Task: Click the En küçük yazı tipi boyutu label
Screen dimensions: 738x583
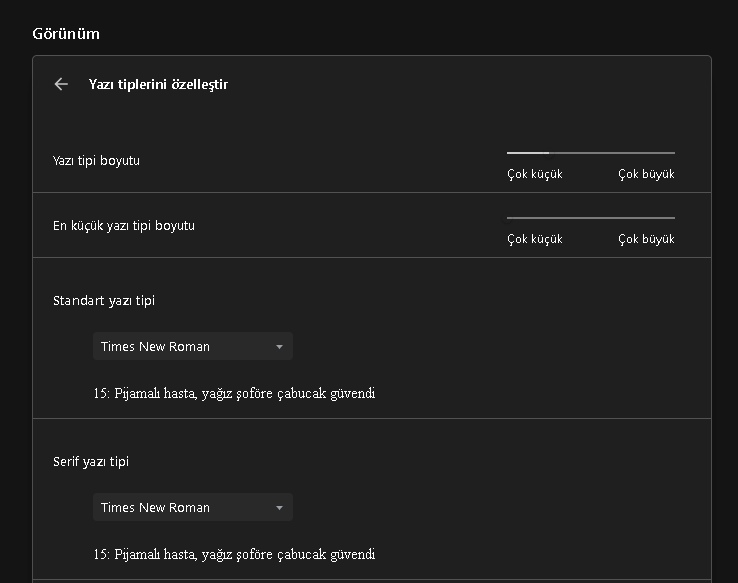Action: coord(124,225)
